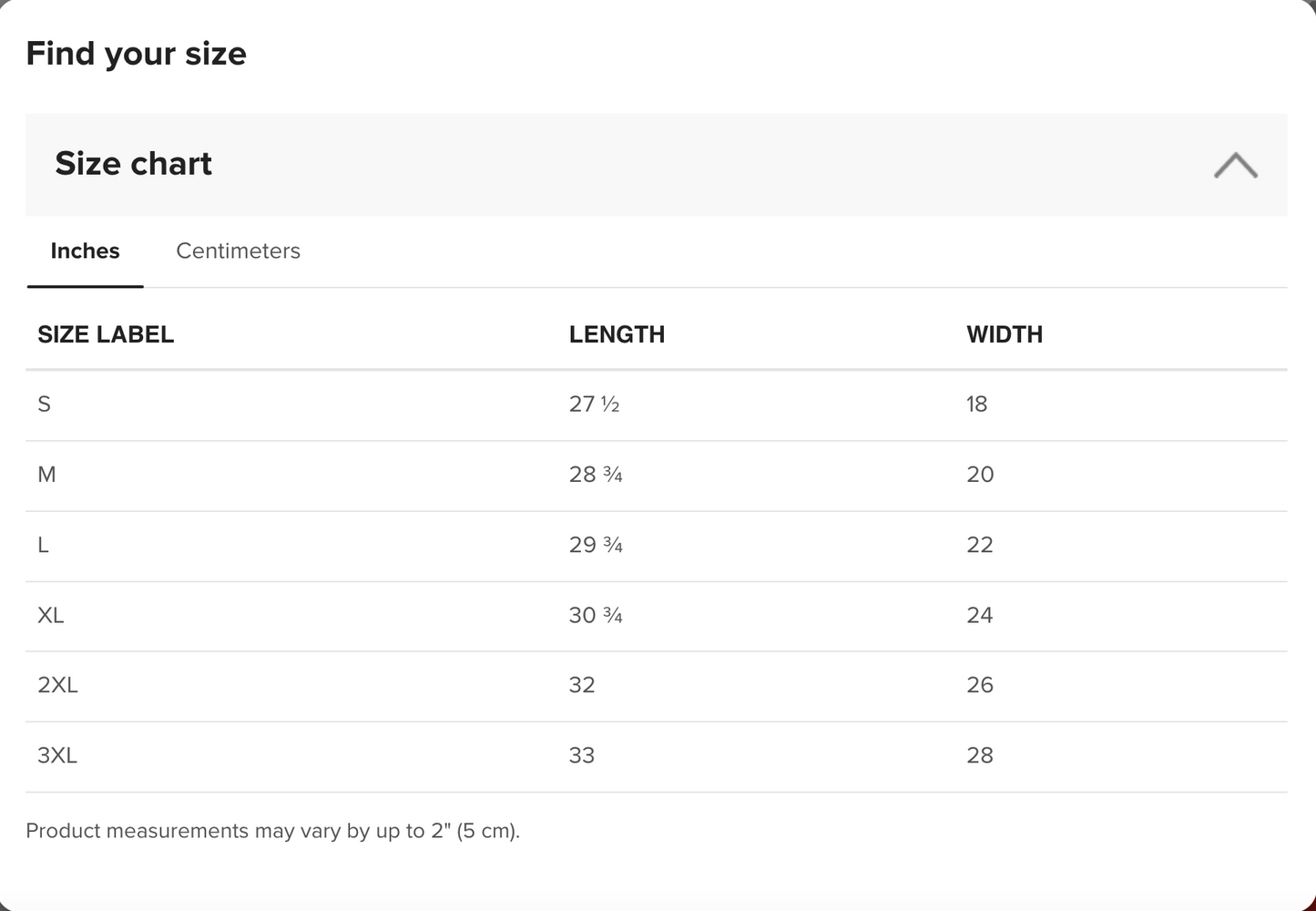Click the width value 22
This screenshot has height=911, width=1316.
click(979, 545)
